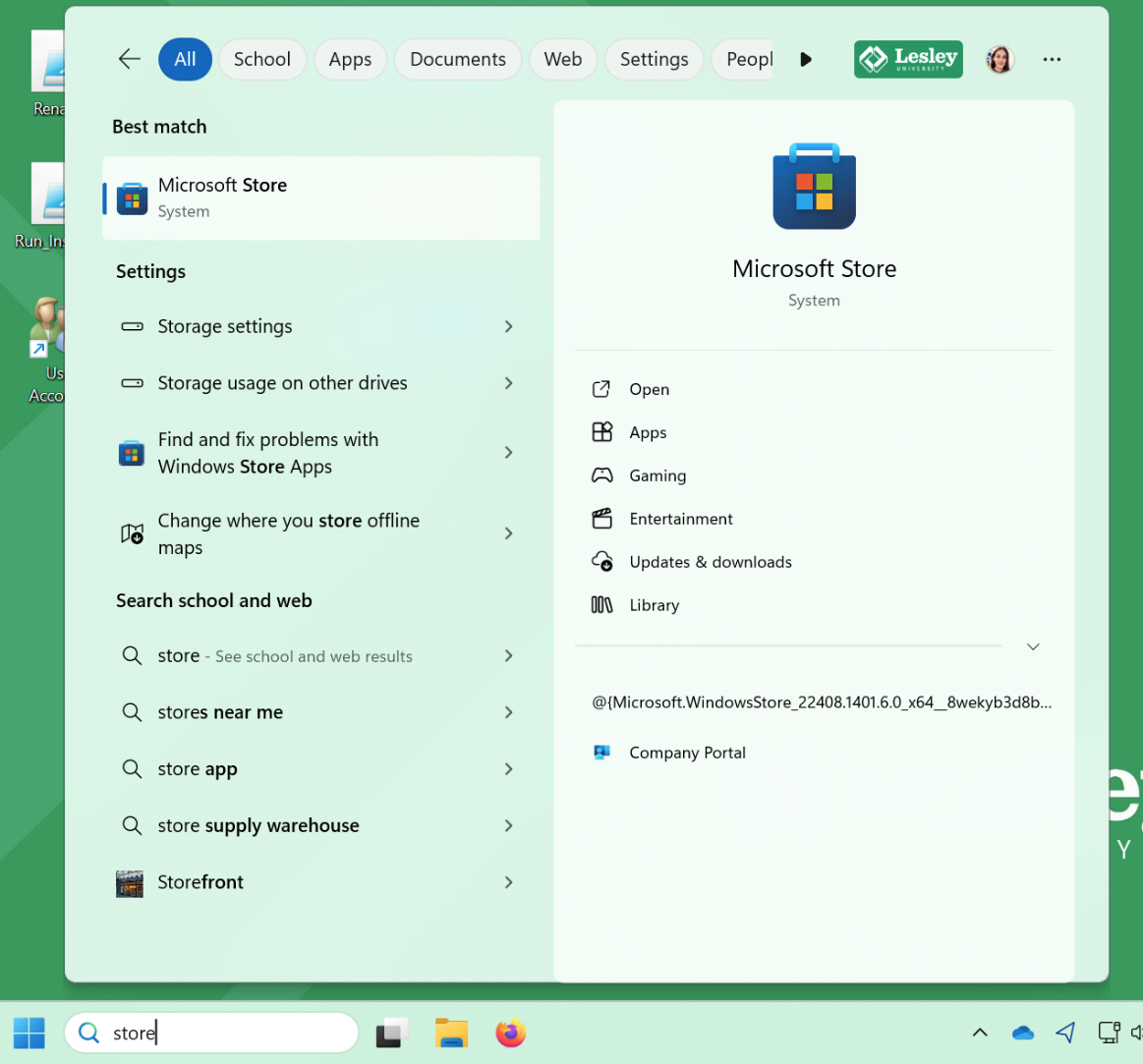This screenshot has height=1064, width=1143.
Task: Open OneDrive cloud tray icon
Action: [x=1023, y=1033]
